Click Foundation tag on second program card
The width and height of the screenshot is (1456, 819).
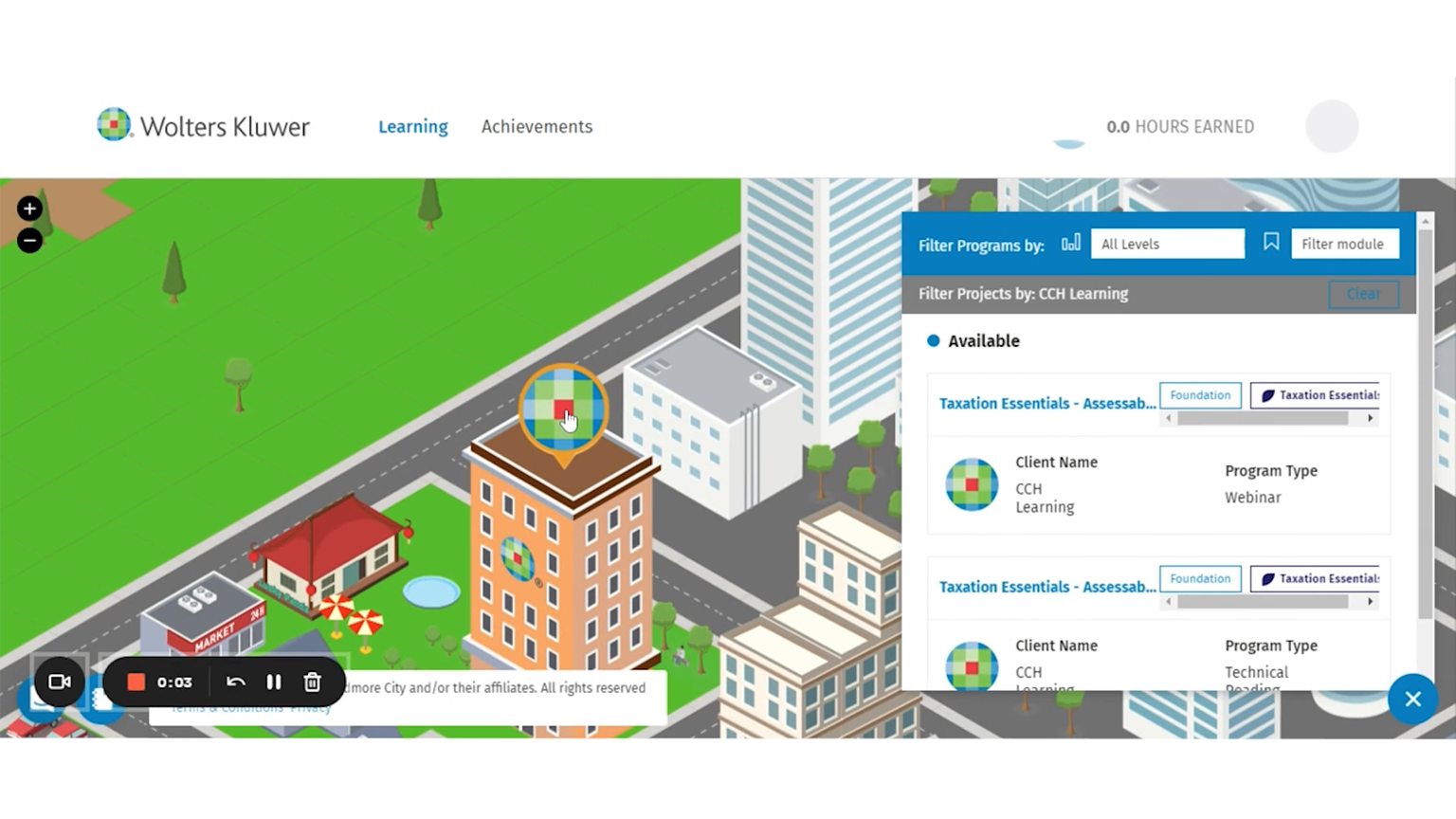(1200, 578)
